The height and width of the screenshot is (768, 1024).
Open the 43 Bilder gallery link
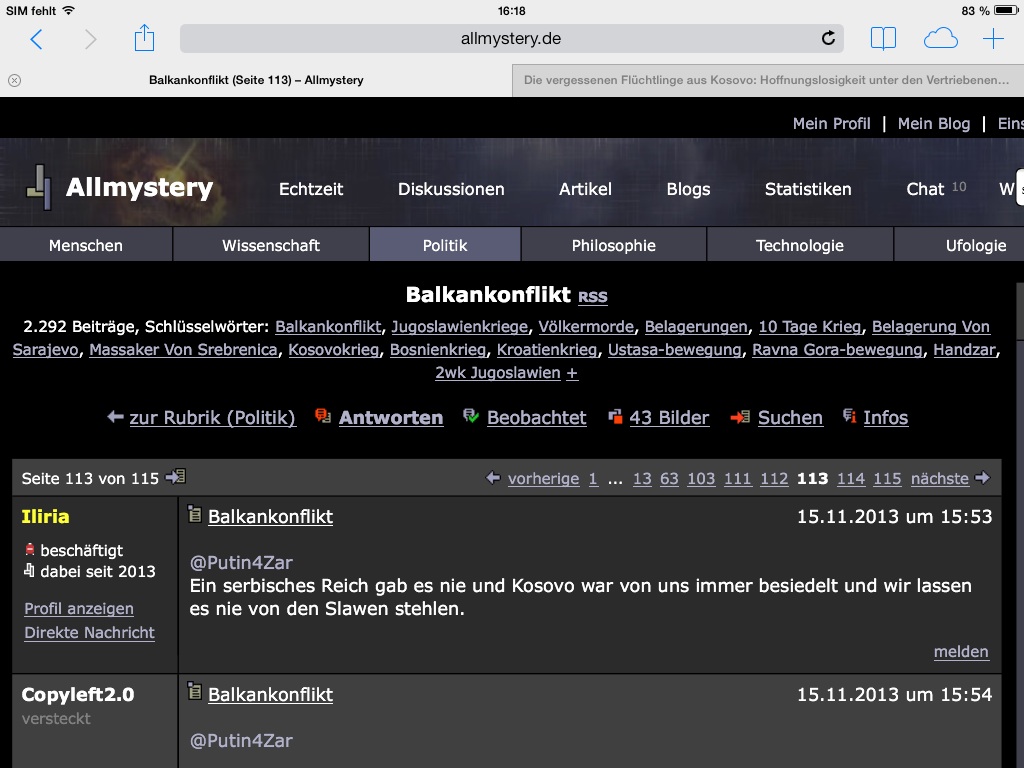click(669, 417)
